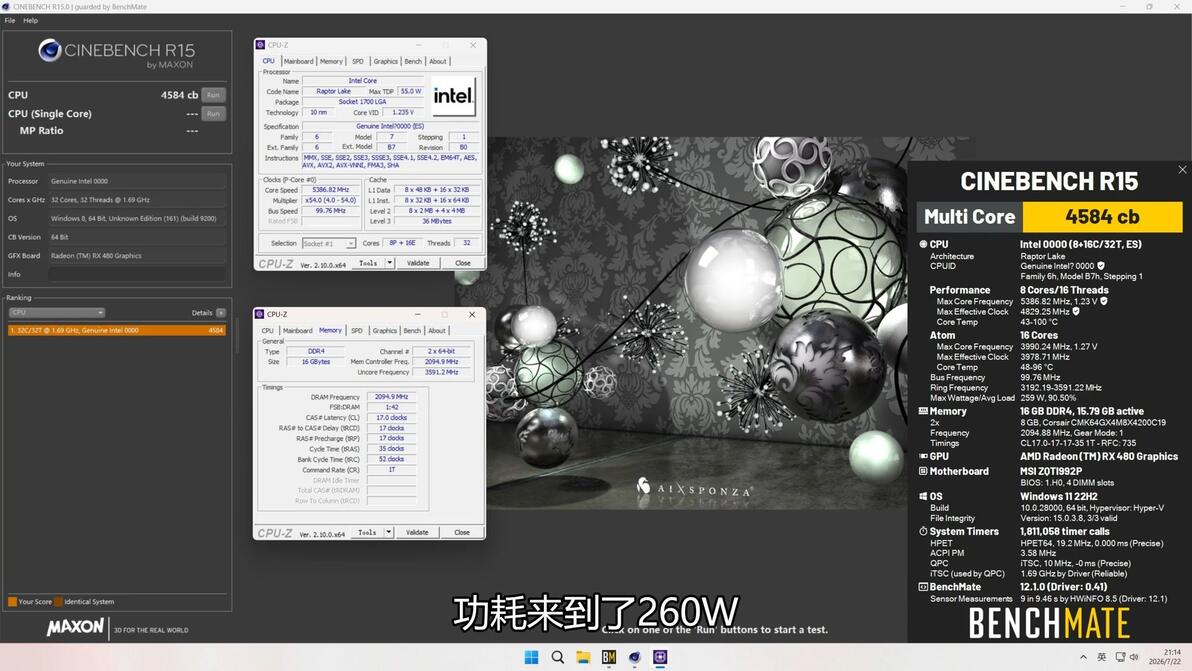Open input language indicator in tray
The height and width of the screenshot is (671, 1192).
(1102, 657)
